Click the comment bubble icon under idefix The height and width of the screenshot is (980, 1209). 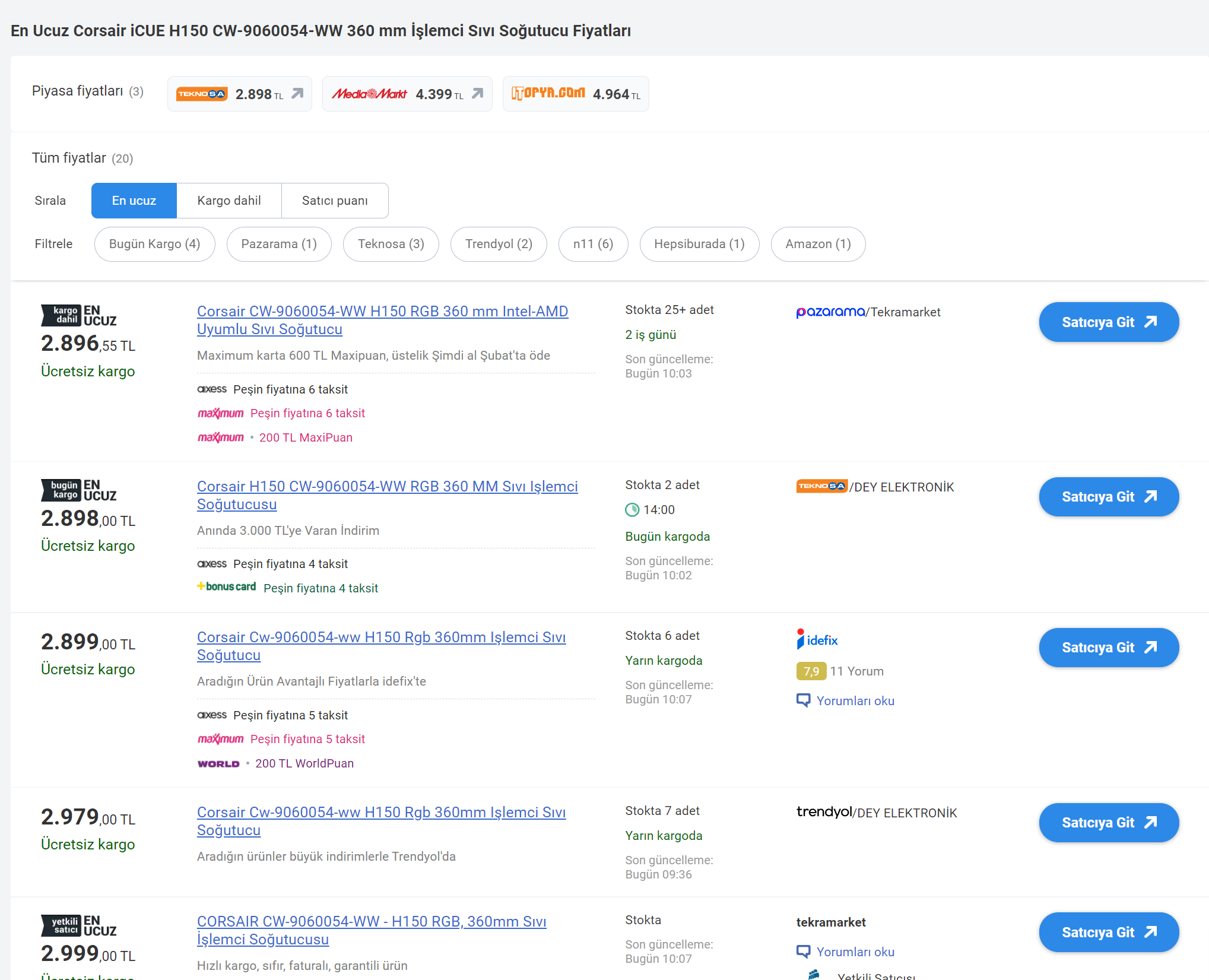tap(803, 700)
